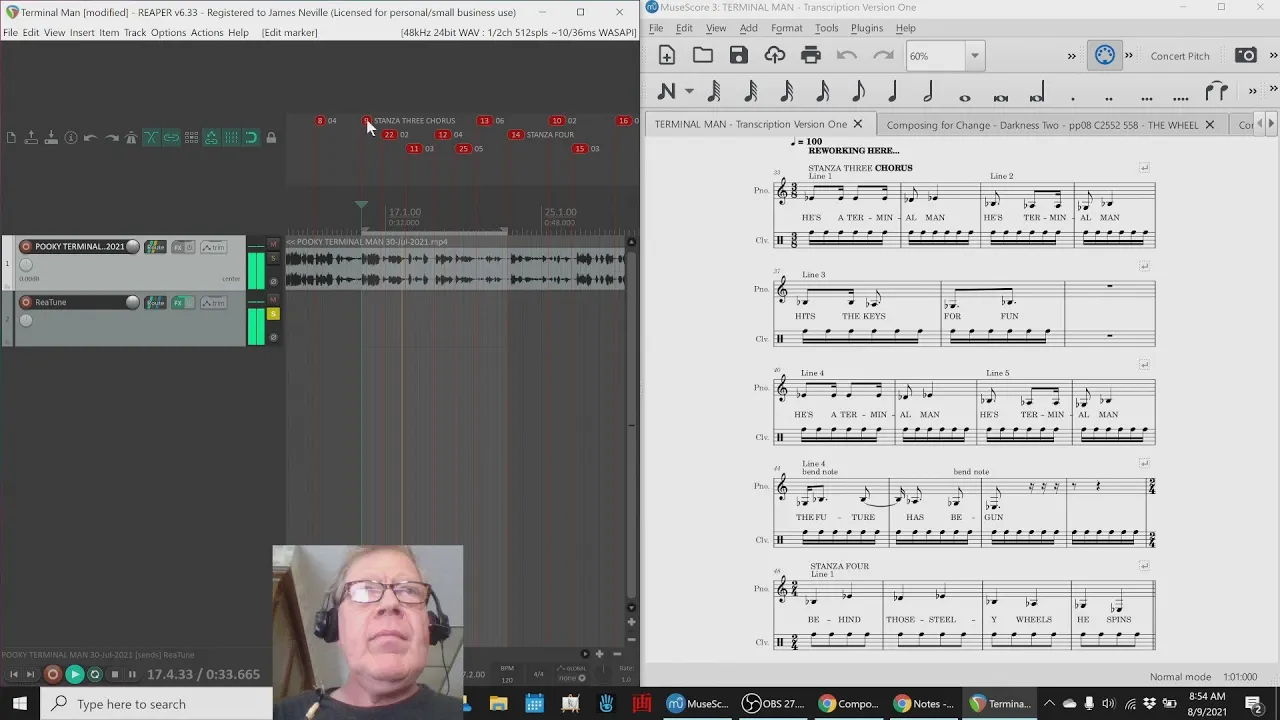
Task: Click the Windows Start button
Action: (19, 703)
